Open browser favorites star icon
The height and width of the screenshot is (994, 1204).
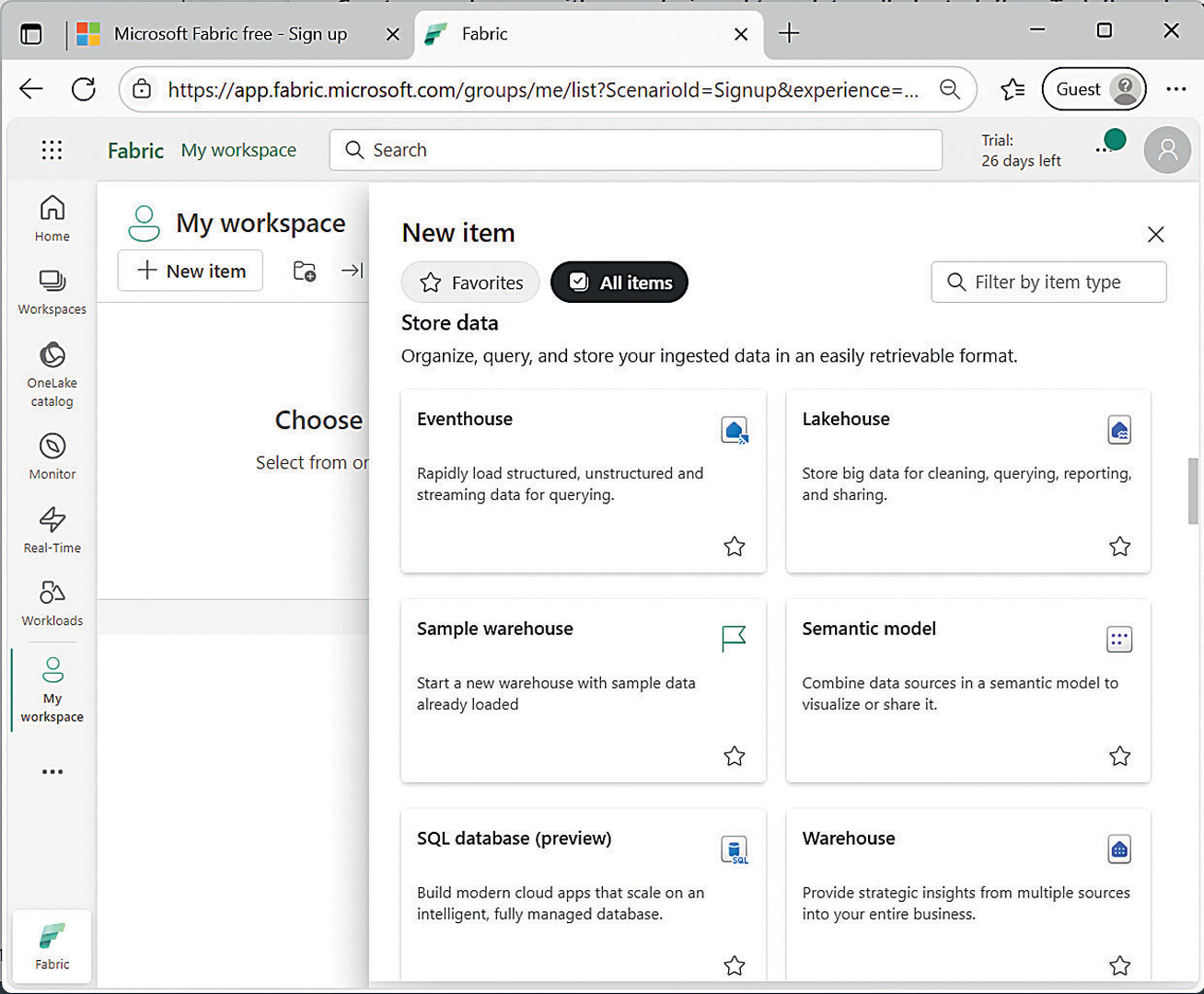(1013, 89)
